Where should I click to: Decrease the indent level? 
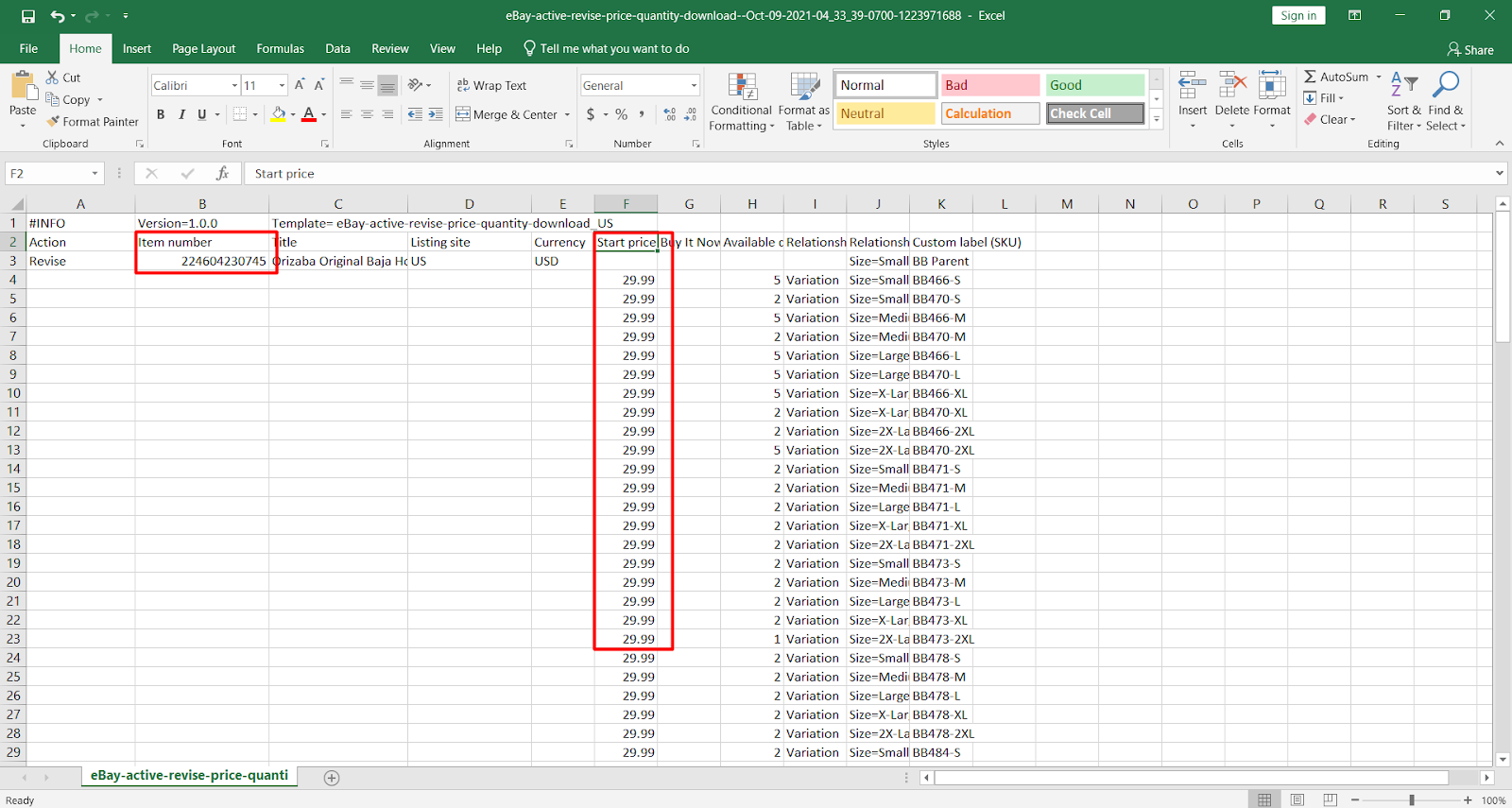pos(415,114)
